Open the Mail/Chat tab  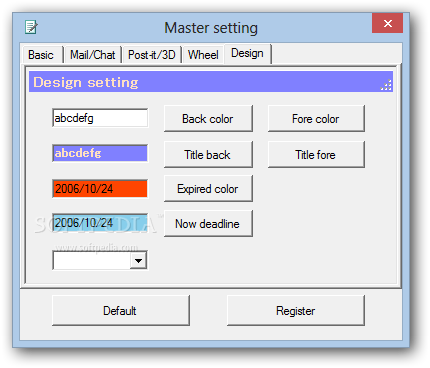[x=93, y=55]
